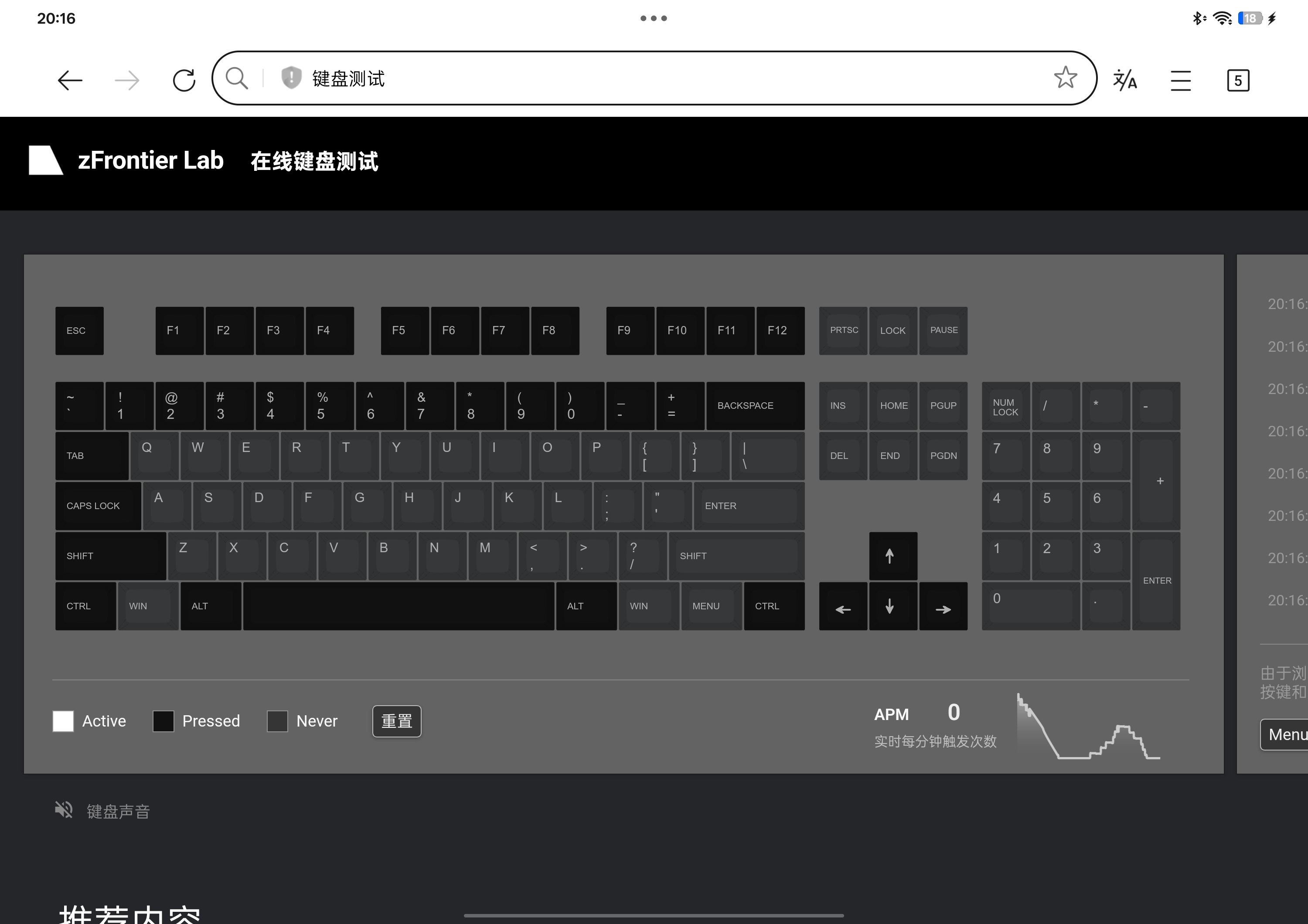Open the page translate icon
This screenshot has height=924, width=1308.
(x=1124, y=80)
